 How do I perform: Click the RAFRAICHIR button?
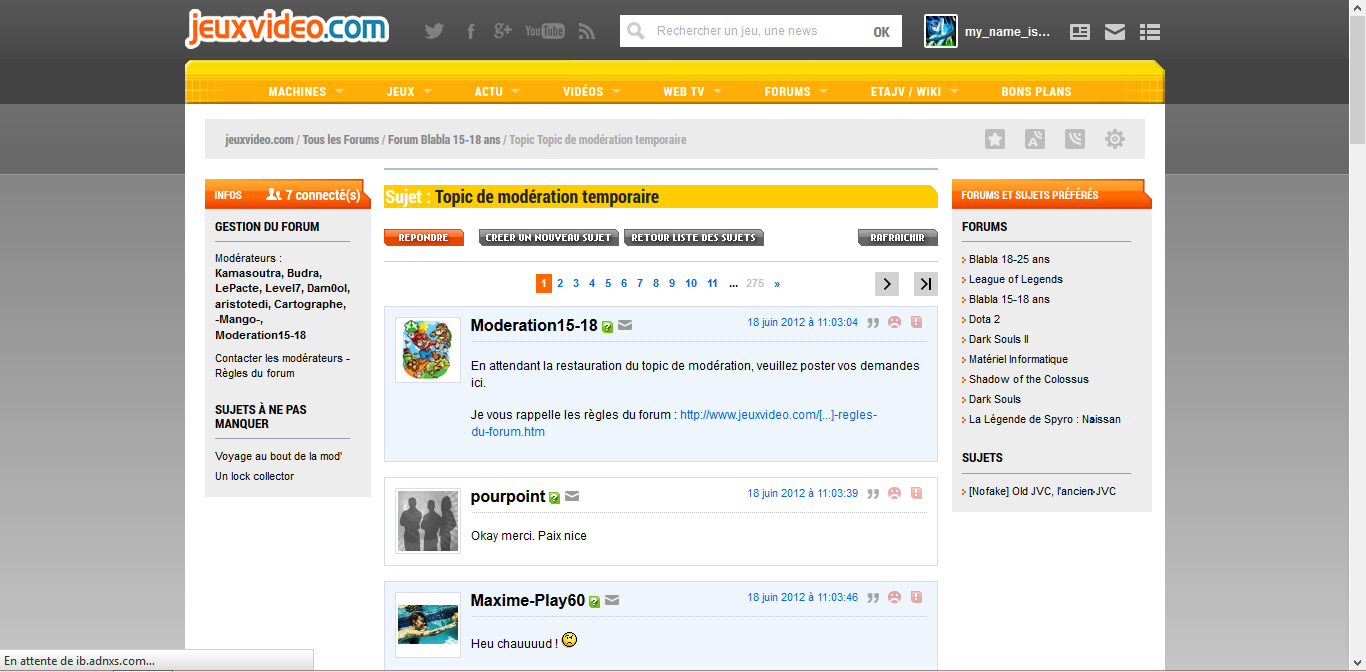tap(898, 238)
